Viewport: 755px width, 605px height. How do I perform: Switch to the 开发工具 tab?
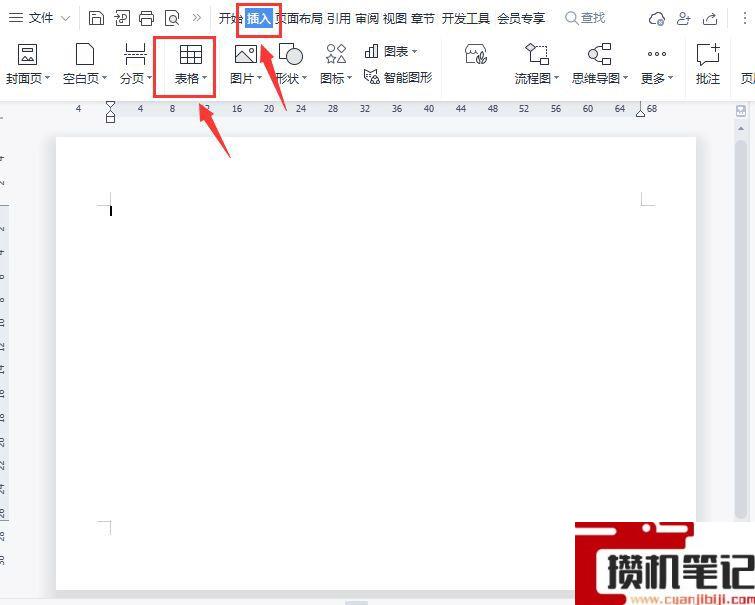pyautogui.click(x=466, y=18)
